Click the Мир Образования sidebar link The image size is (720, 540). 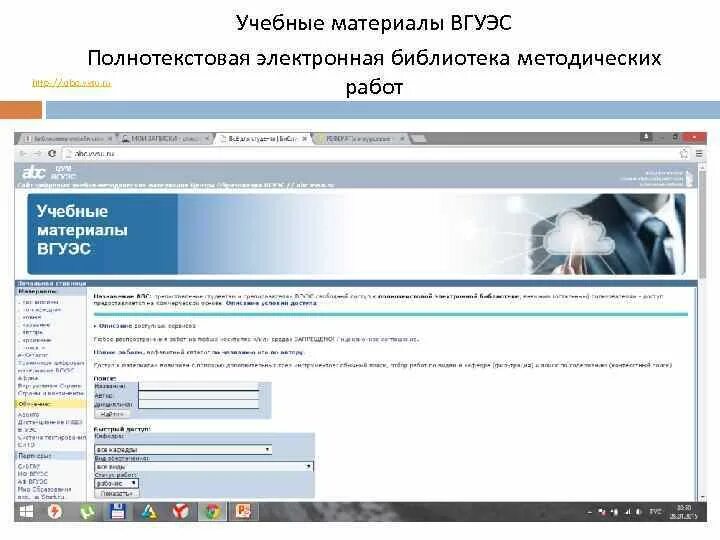click(x=44, y=489)
